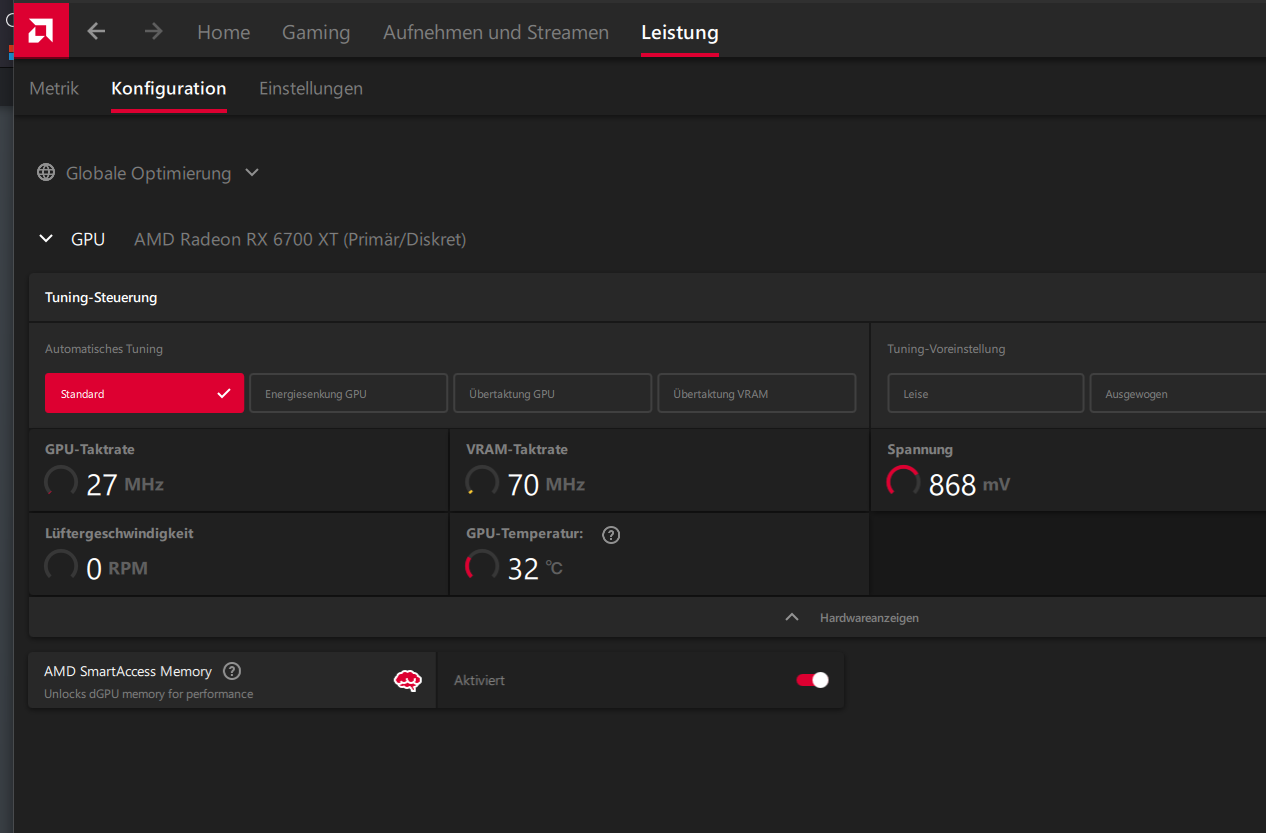The width and height of the screenshot is (1266, 833).
Task: Open Aufnehmen und Streamen tab
Action: pos(496,32)
